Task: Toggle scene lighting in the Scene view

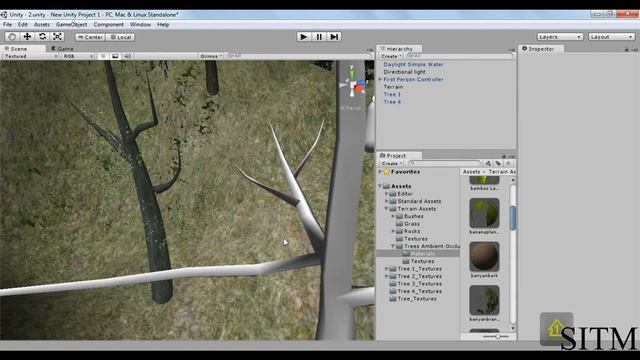Action: point(103,56)
